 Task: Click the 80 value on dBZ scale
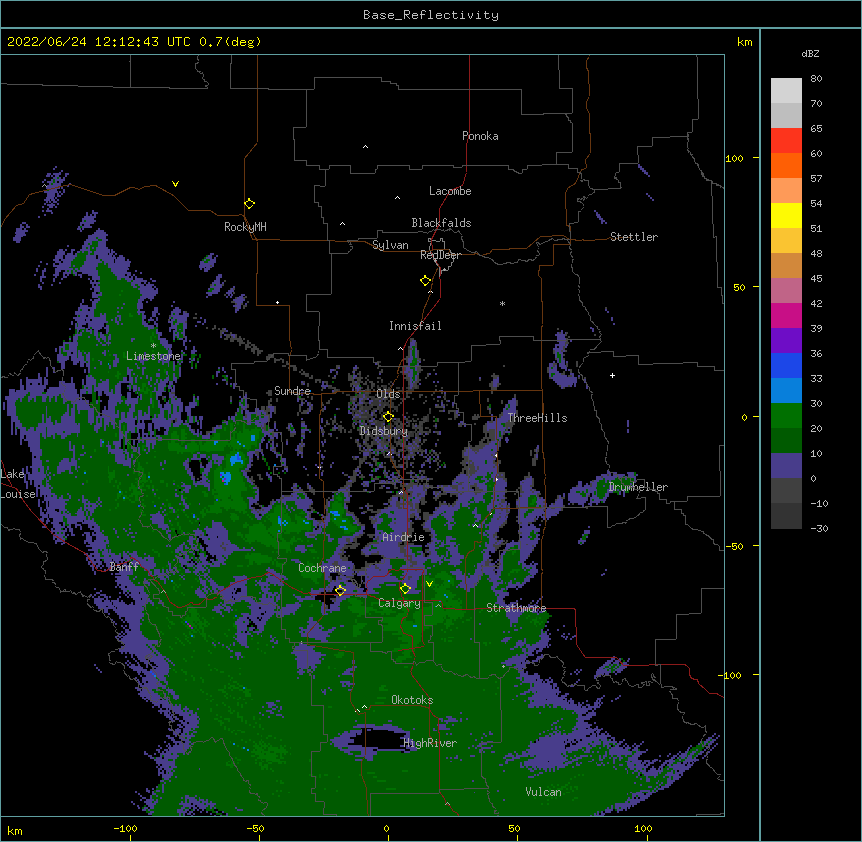coord(816,79)
